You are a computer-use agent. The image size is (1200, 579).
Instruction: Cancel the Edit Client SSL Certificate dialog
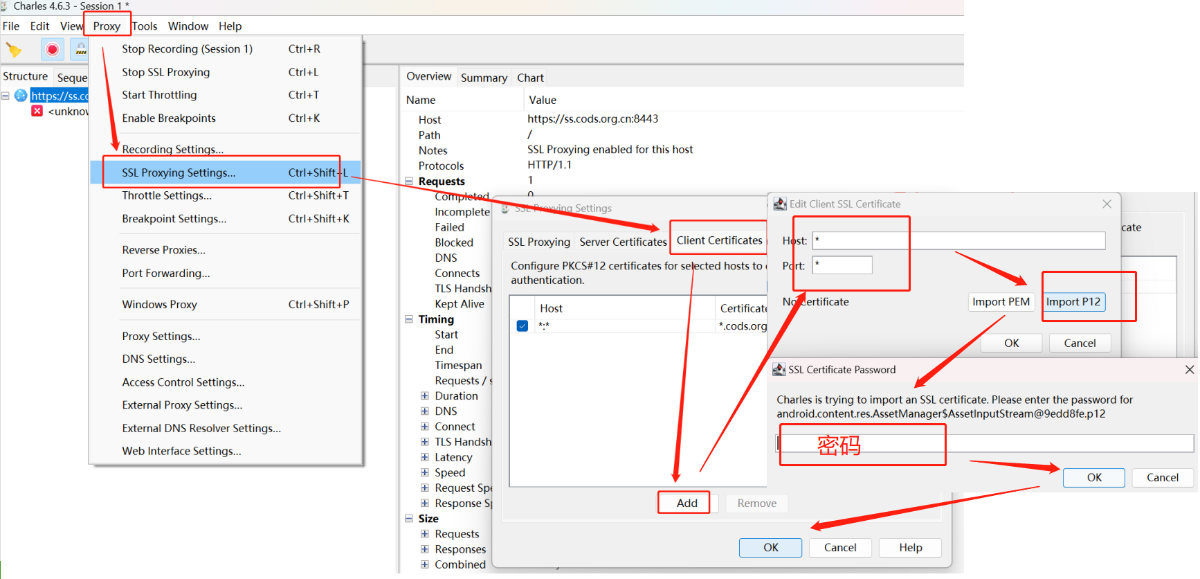pyautogui.click(x=1080, y=343)
